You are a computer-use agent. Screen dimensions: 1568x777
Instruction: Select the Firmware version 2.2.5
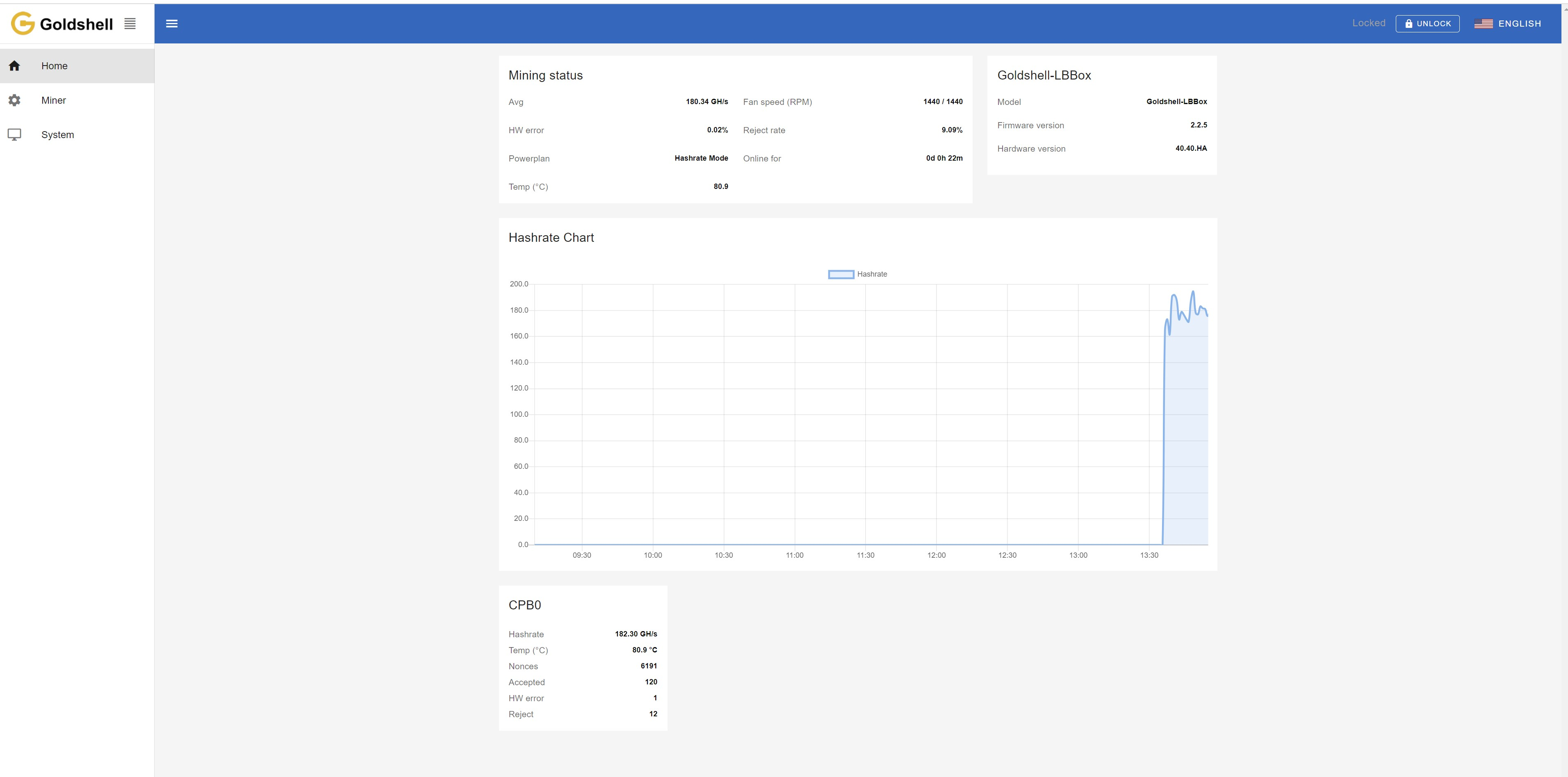coord(1199,125)
